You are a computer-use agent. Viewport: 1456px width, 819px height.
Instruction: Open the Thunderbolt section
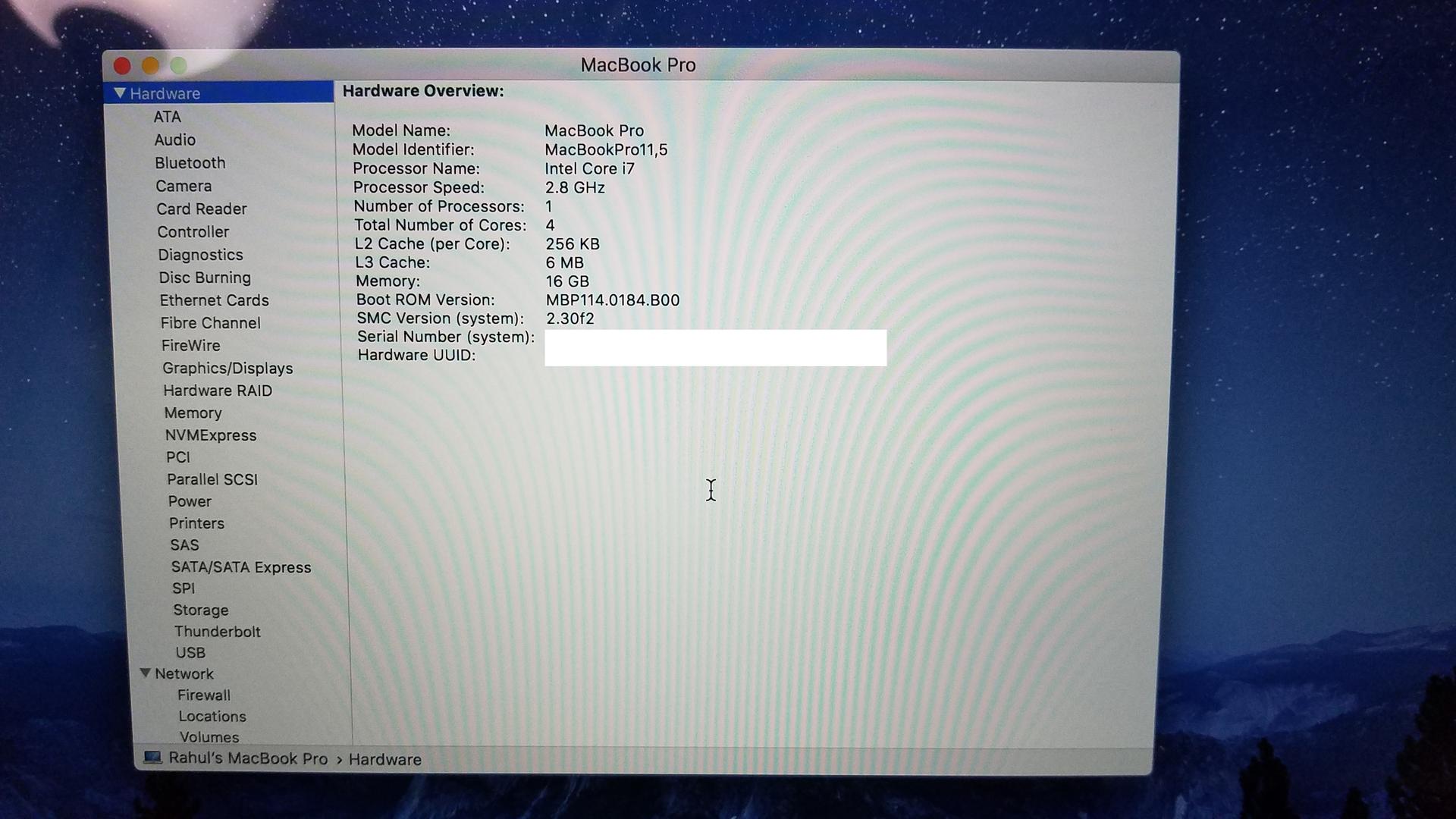pos(217,632)
